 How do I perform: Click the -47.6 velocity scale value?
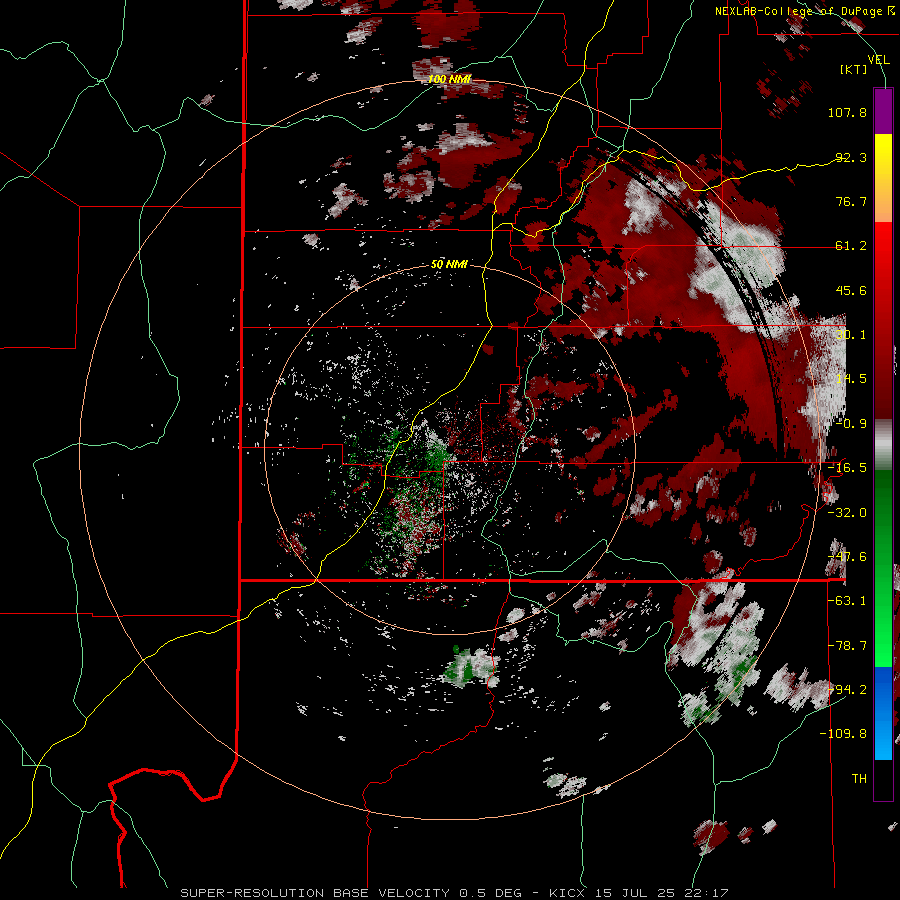tap(847, 556)
